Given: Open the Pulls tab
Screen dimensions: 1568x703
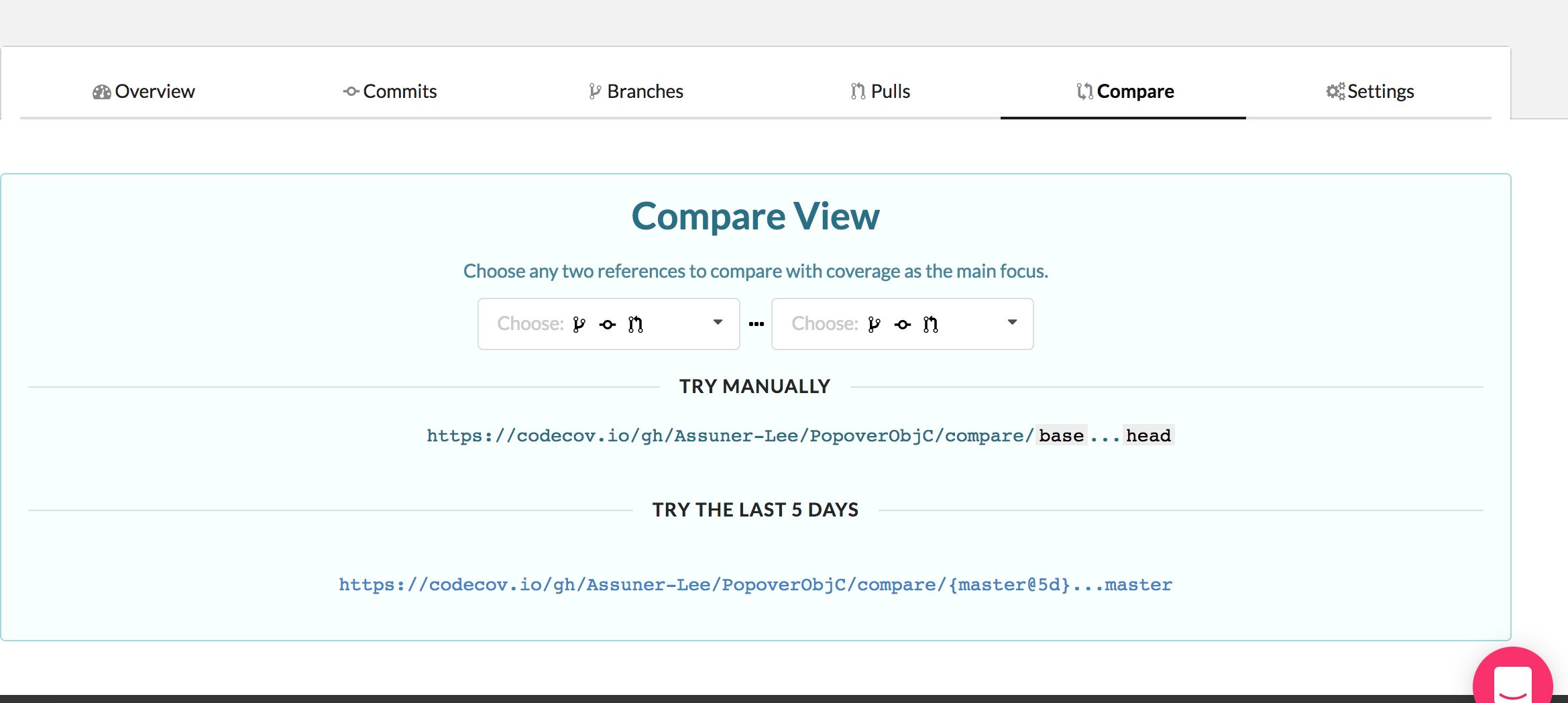Looking at the screenshot, I should 879,91.
